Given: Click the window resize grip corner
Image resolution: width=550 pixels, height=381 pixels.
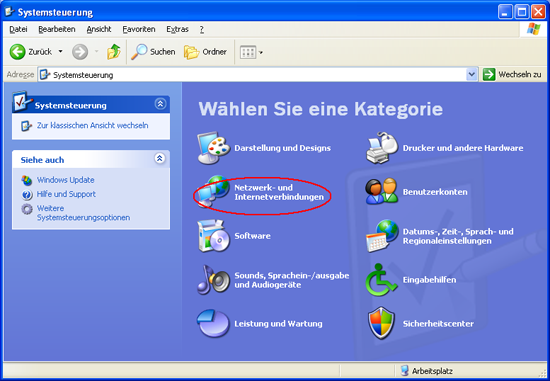Looking at the screenshot, I should click(543, 373).
